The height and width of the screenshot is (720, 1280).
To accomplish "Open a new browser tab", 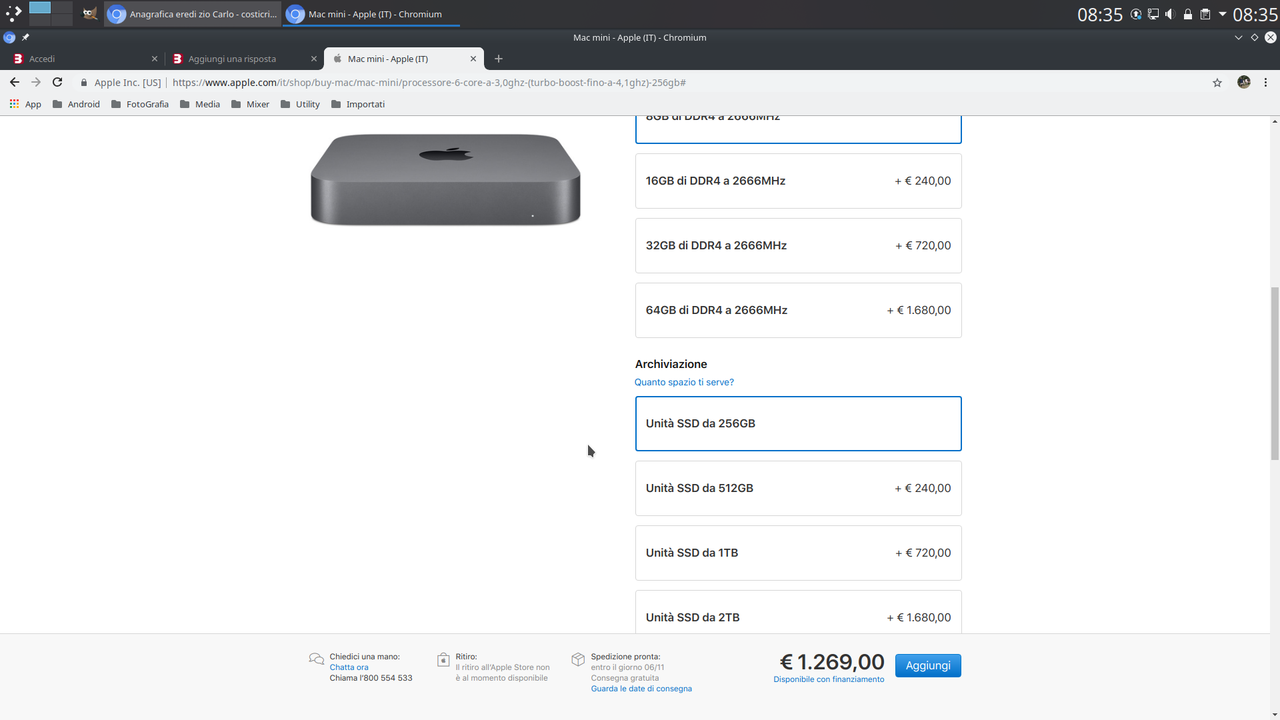I will tap(499, 59).
